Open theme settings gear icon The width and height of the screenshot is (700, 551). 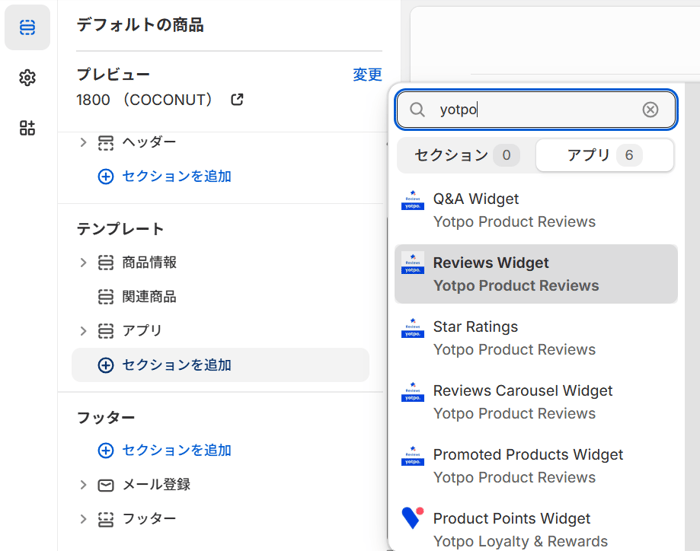point(27,78)
